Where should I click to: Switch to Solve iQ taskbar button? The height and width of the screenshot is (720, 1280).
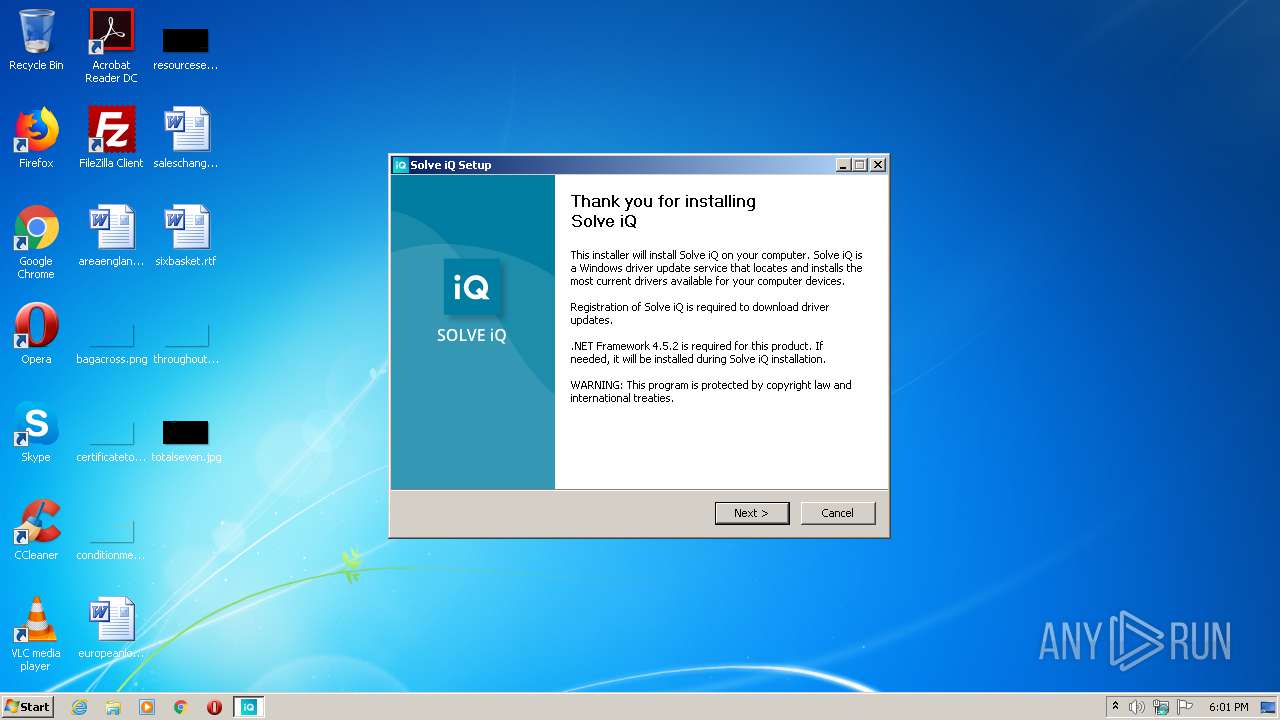(x=249, y=707)
